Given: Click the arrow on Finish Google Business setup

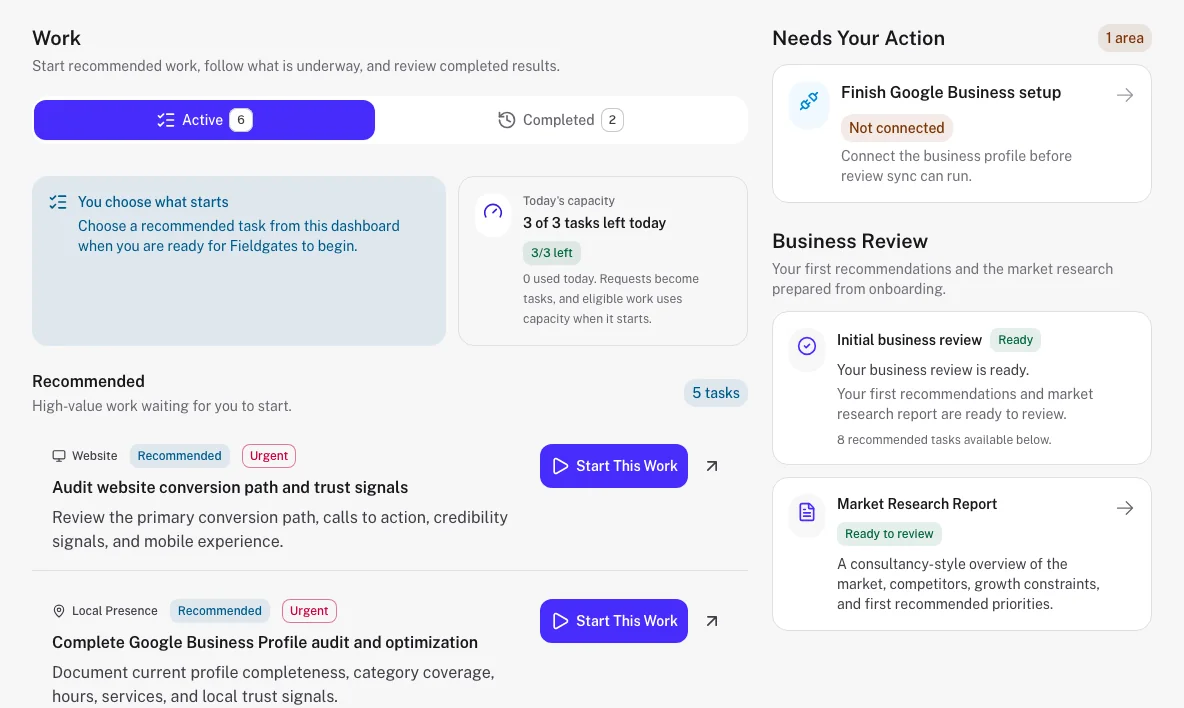Looking at the screenshot, I should coord(1125,95).
